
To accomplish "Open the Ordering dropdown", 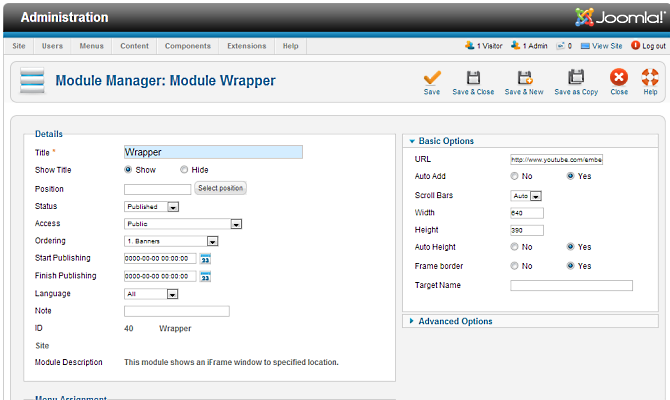I will click(x=171, y=241).
